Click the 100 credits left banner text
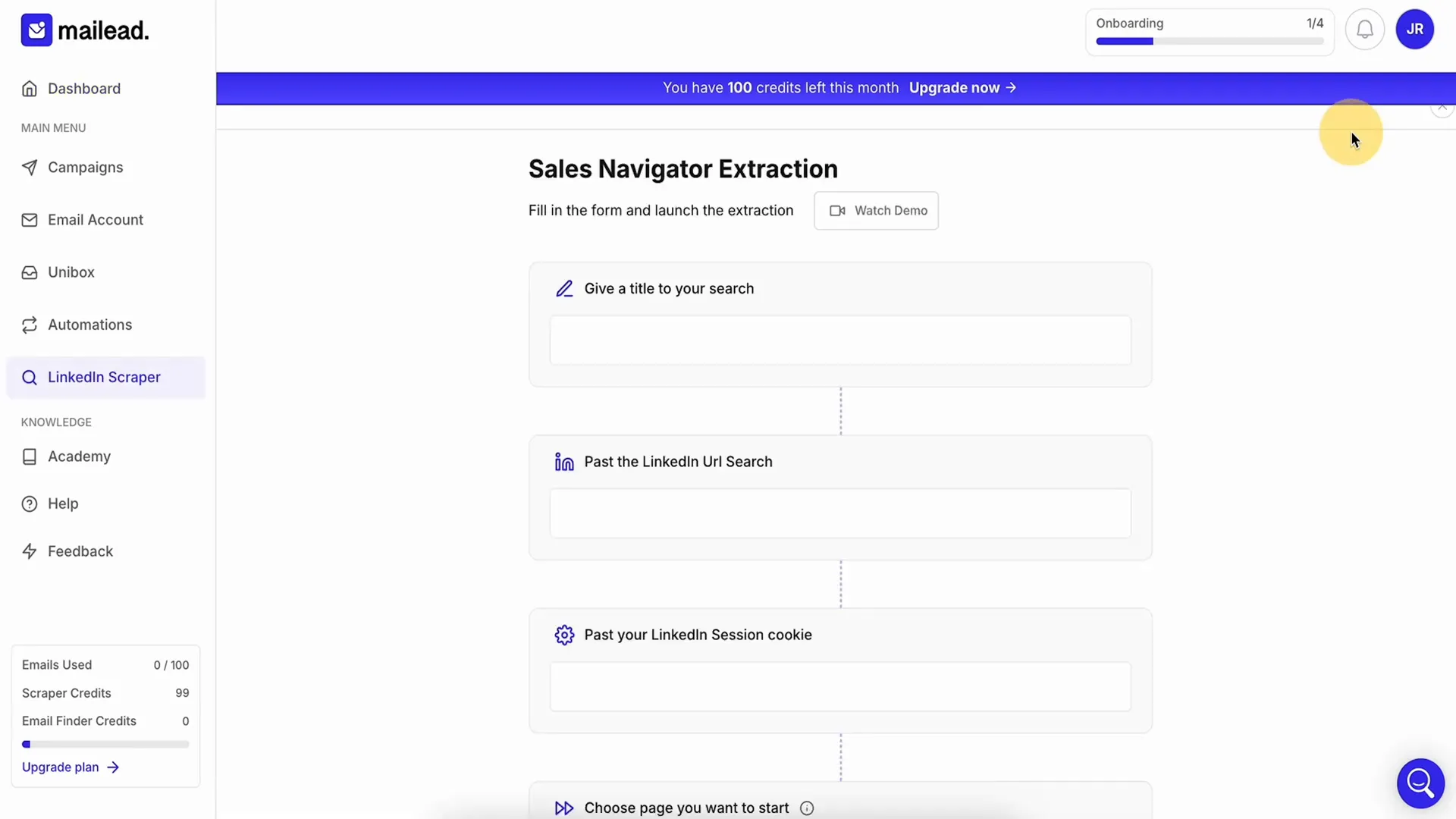This screenshot has width=1456, height=819. pyautogui.click(x=780, y=88)
